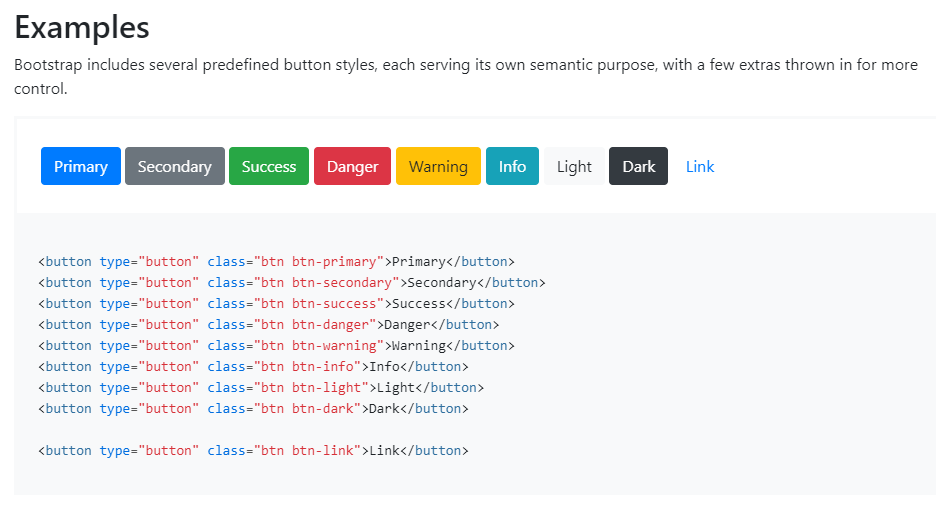Click the btn-link code line
This screenshot has height=509, width=936.
pos(253,451)
